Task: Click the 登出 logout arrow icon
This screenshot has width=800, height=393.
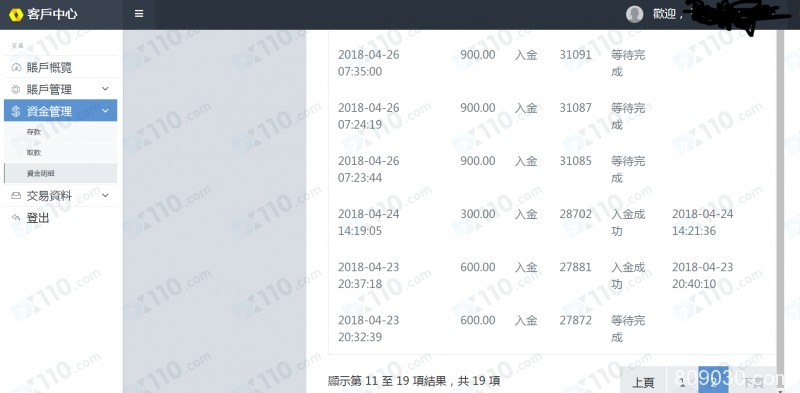Action: click(16, 218)
